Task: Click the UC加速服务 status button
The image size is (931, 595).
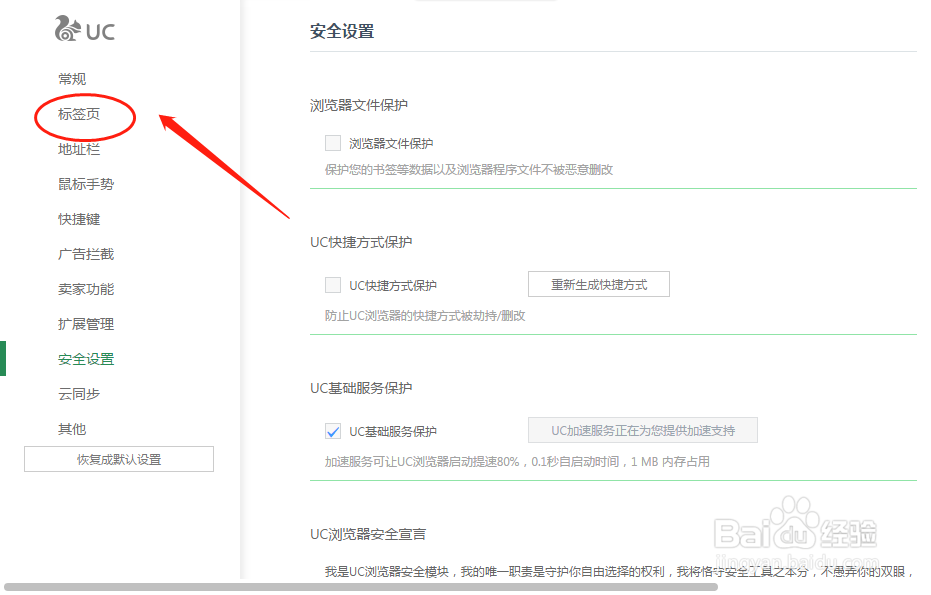Action: pos(643,431)
